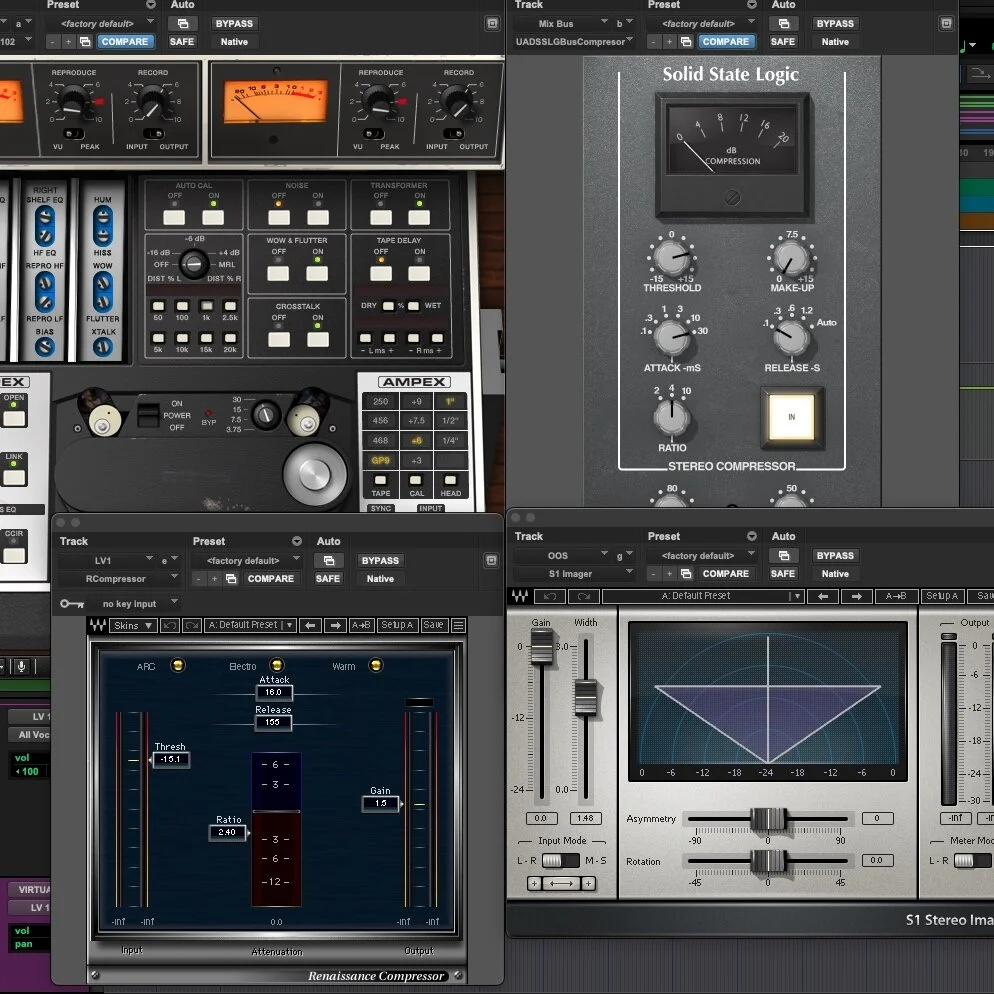Image resolution: width=994 pixels, height=994 pixels.
Task: Open automation enable window in SSL compressor header
Action: tap(784, 23)
